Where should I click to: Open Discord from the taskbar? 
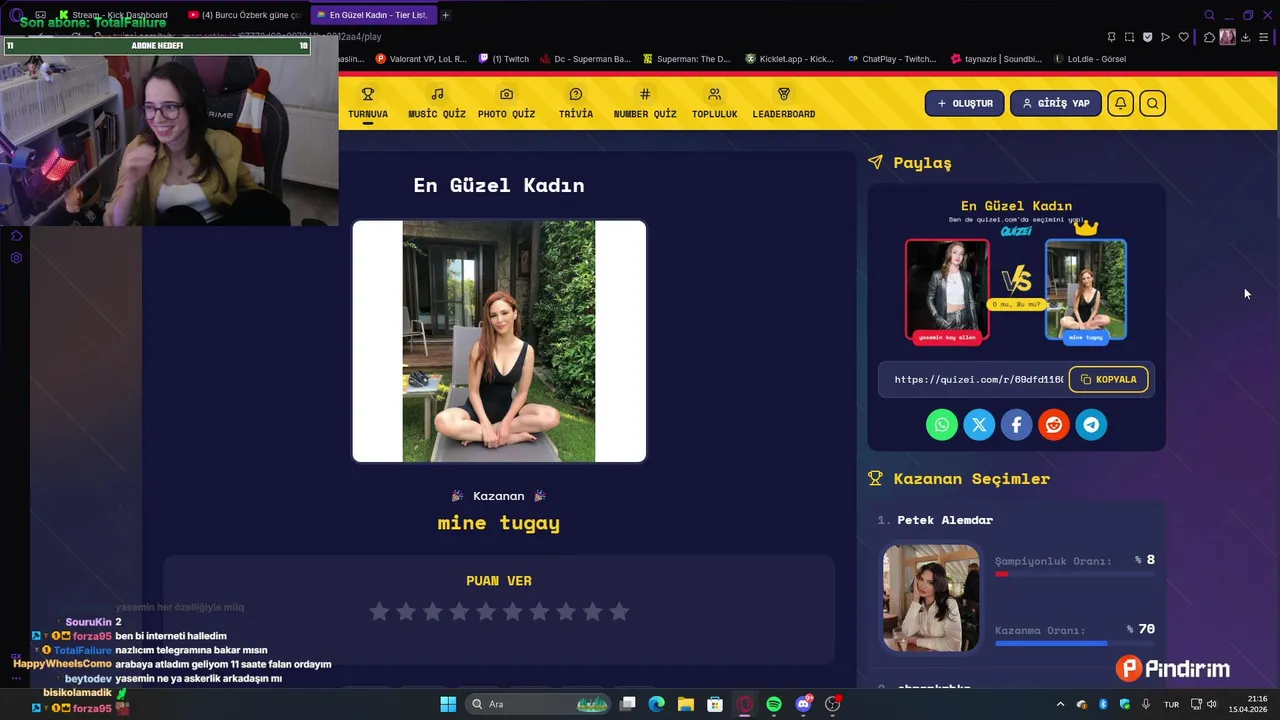pyautogui.click(x=803, y=704)
